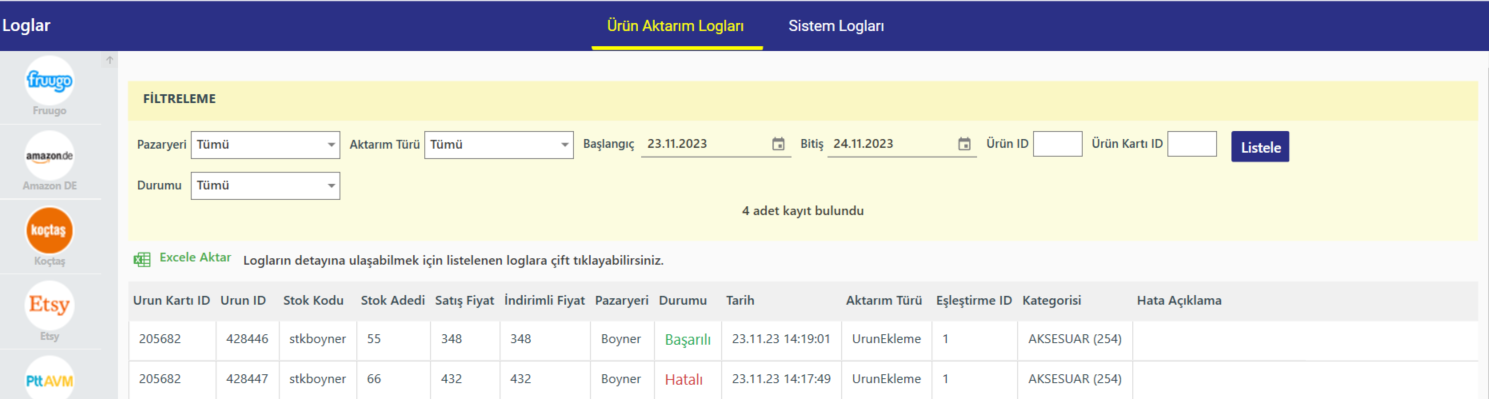The image size is (1489, 399).
Task: Click the Tarih column header
Action: [x=740, y=300]
